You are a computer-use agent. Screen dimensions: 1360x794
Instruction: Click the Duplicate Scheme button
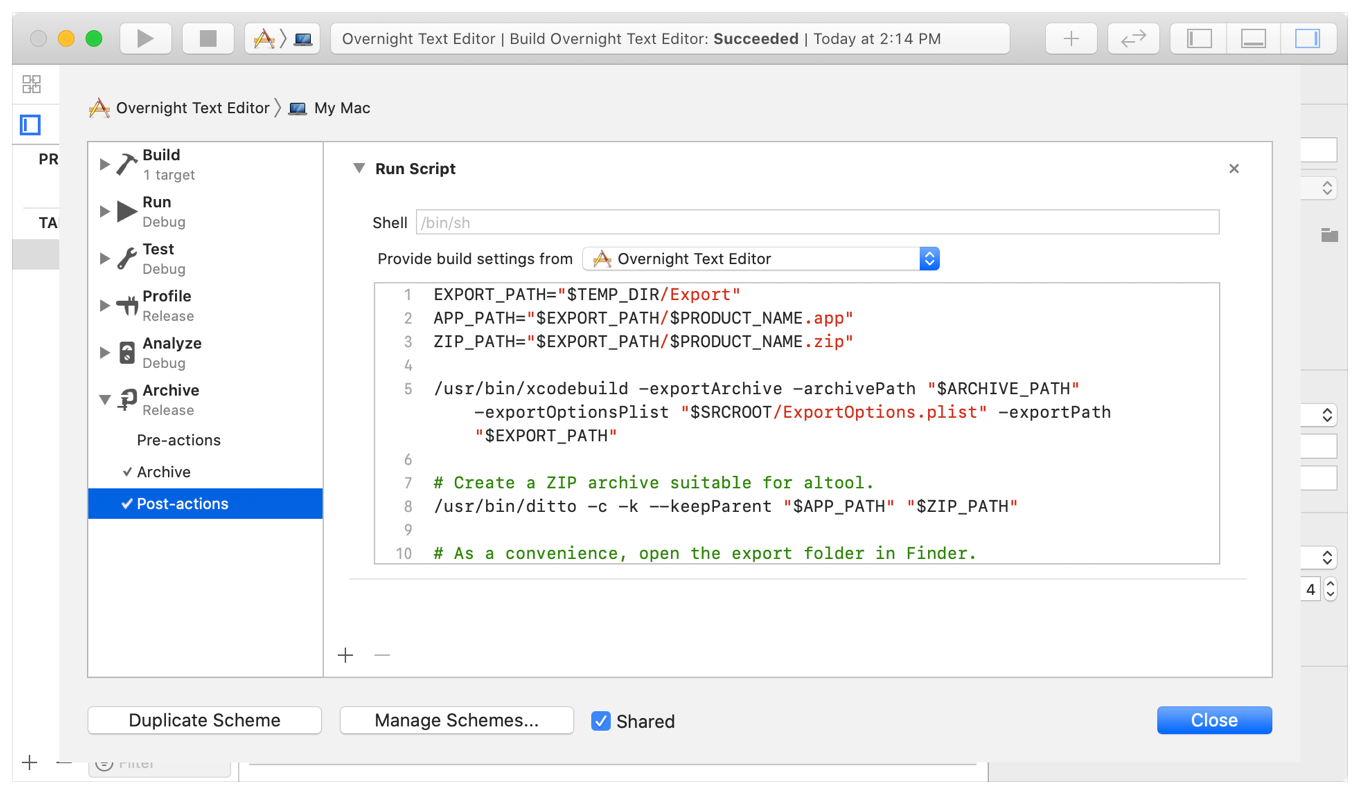[205, 720]
